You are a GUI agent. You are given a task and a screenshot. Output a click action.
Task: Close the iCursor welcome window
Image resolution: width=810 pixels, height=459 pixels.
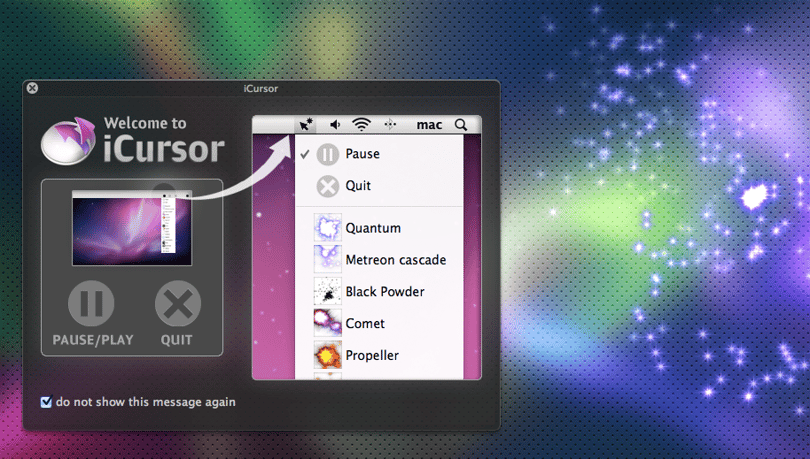(32, 88)
